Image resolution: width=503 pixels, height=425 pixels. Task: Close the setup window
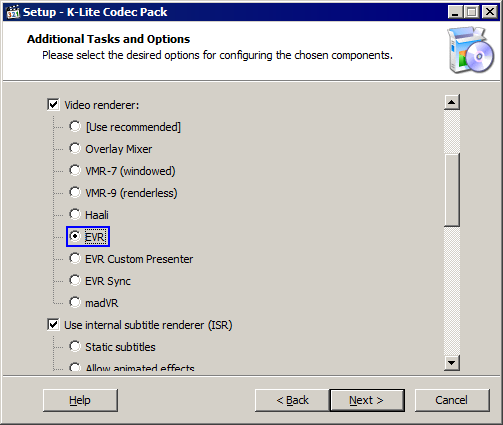pyautogui.click(x=490, y=12)
